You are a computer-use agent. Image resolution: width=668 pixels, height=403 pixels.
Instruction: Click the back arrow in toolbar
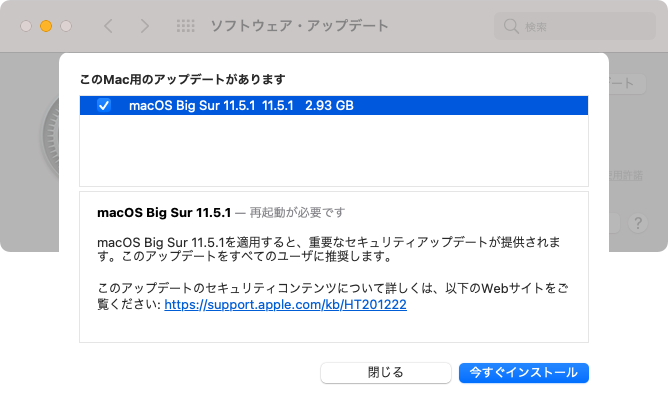tap(109, 26)
